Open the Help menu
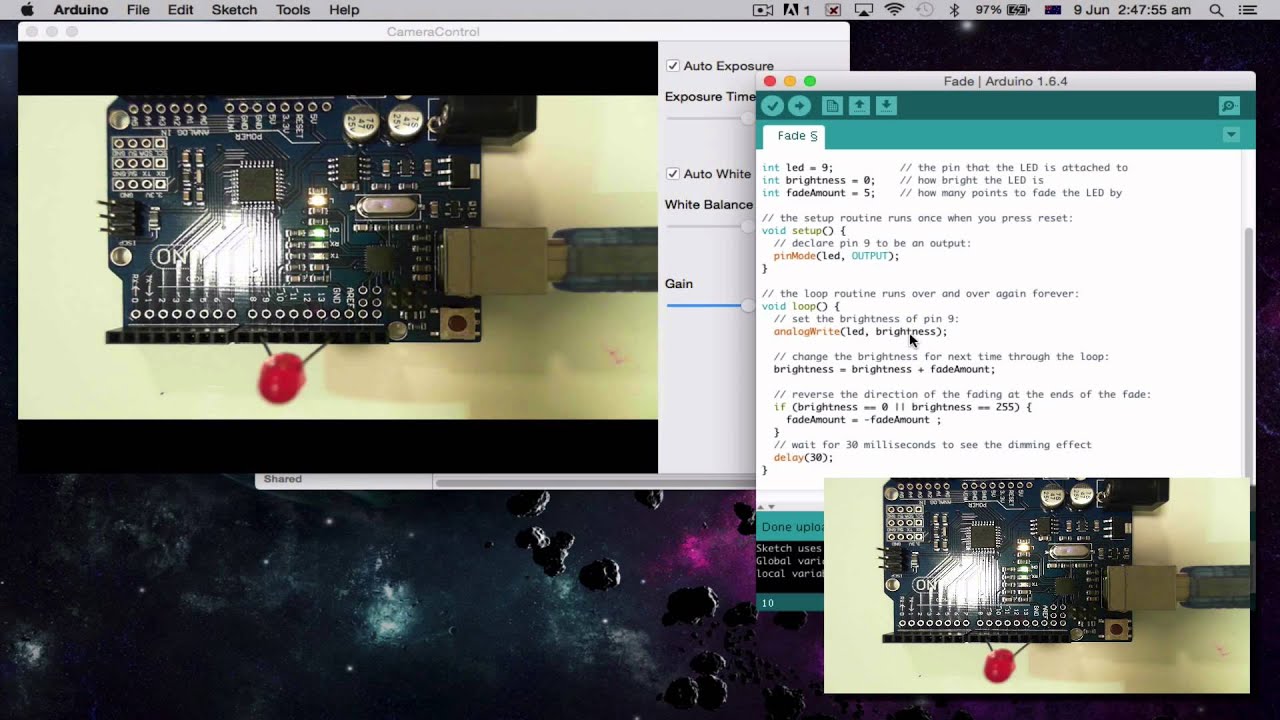 pyautogui.click(x=344, y=10)
